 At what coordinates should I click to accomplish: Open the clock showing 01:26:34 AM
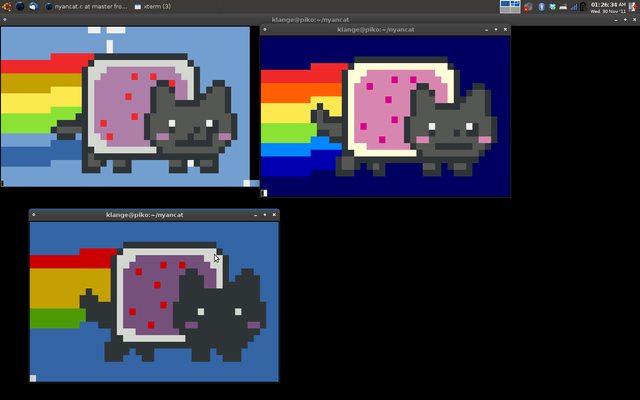click(608, 7)
